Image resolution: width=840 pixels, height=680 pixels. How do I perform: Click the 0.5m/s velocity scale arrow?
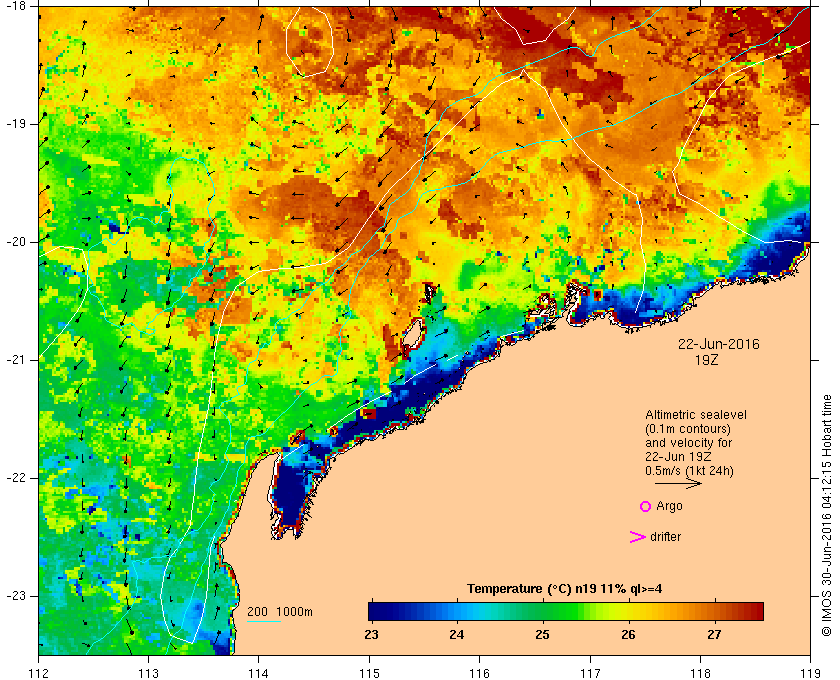678,483
